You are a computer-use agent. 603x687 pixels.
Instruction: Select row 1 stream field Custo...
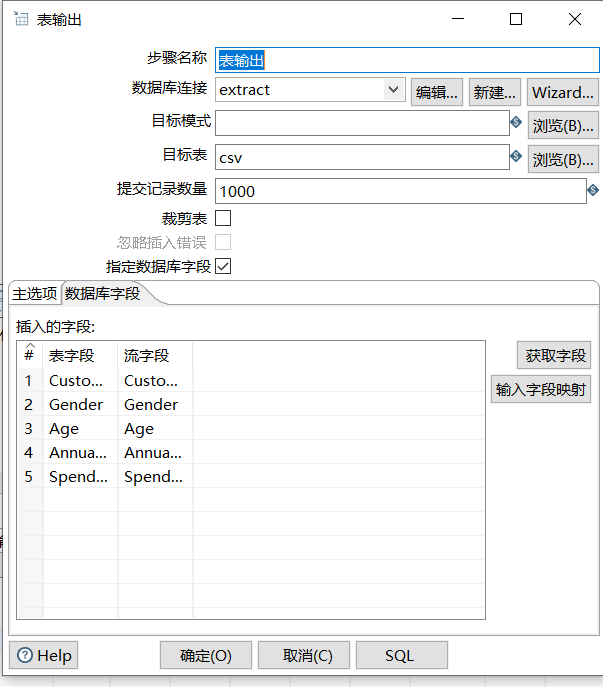tap(156, 380)
